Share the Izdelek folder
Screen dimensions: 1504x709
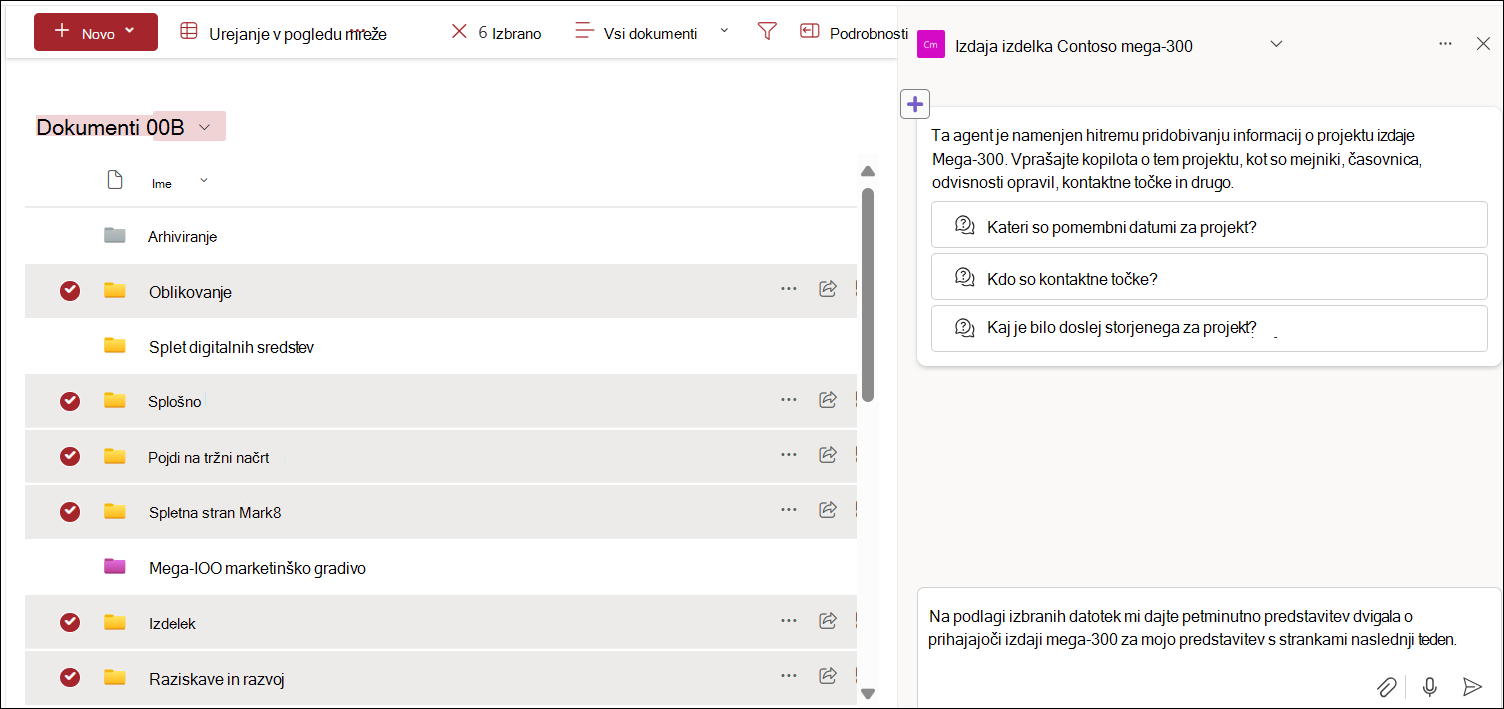pos(828,621)
